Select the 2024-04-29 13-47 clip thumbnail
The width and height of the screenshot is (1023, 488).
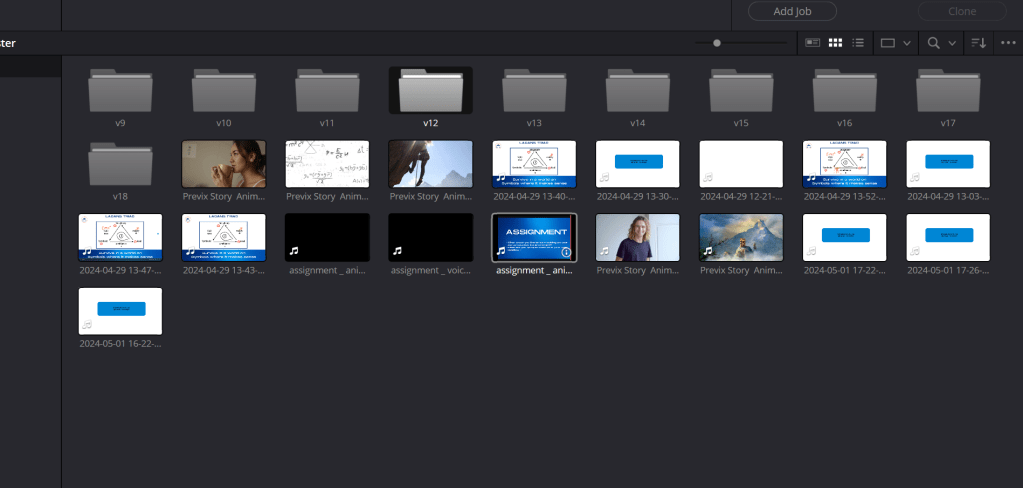point(120,237)
